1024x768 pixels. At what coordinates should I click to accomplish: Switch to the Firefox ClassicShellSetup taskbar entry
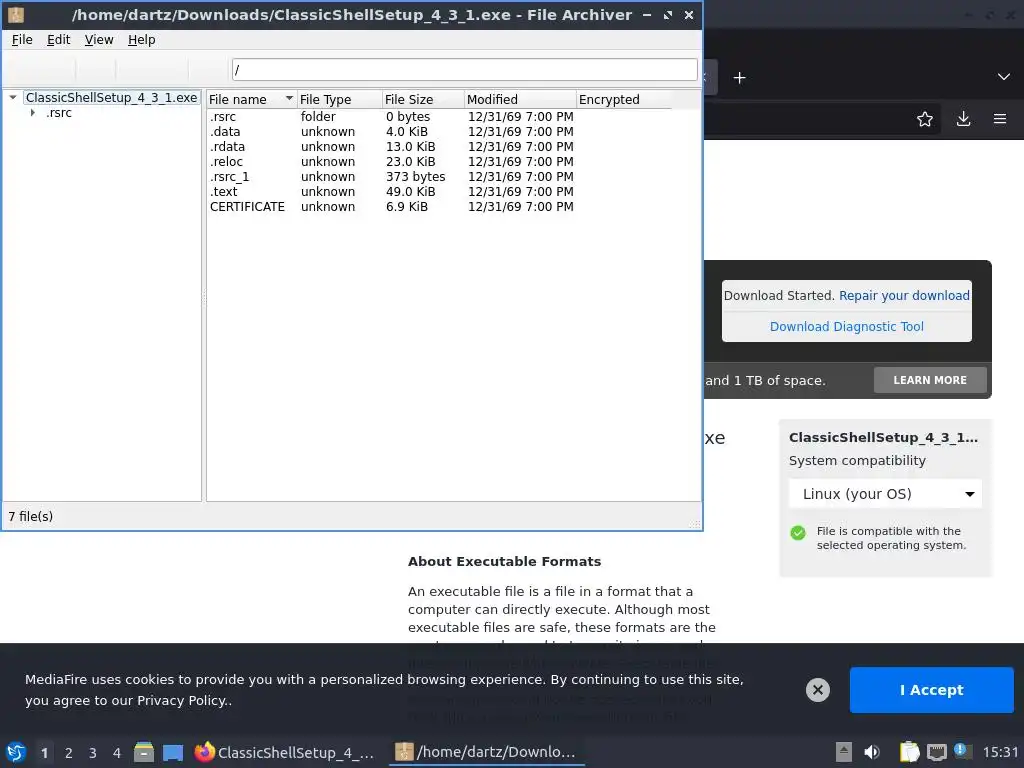click(x=285, y=752)
